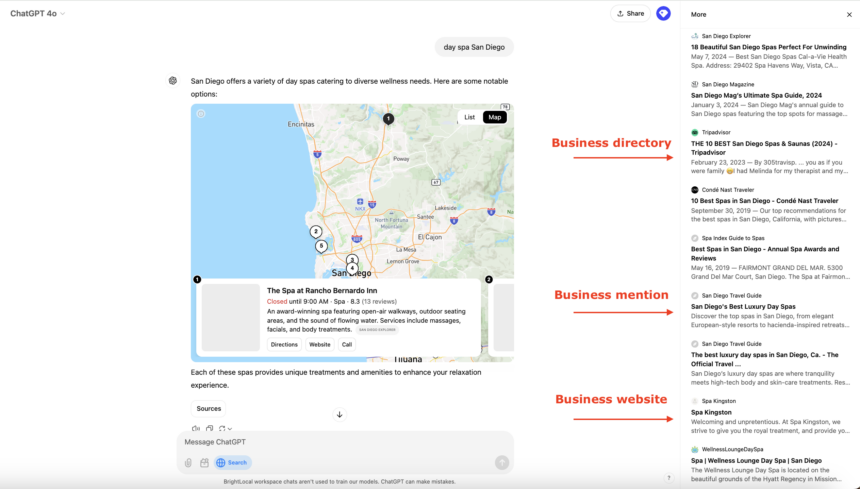Open the user profile avatar icon
Image resolution: width=860 pixels, height=489 pixels.
(x=663, y=13)
